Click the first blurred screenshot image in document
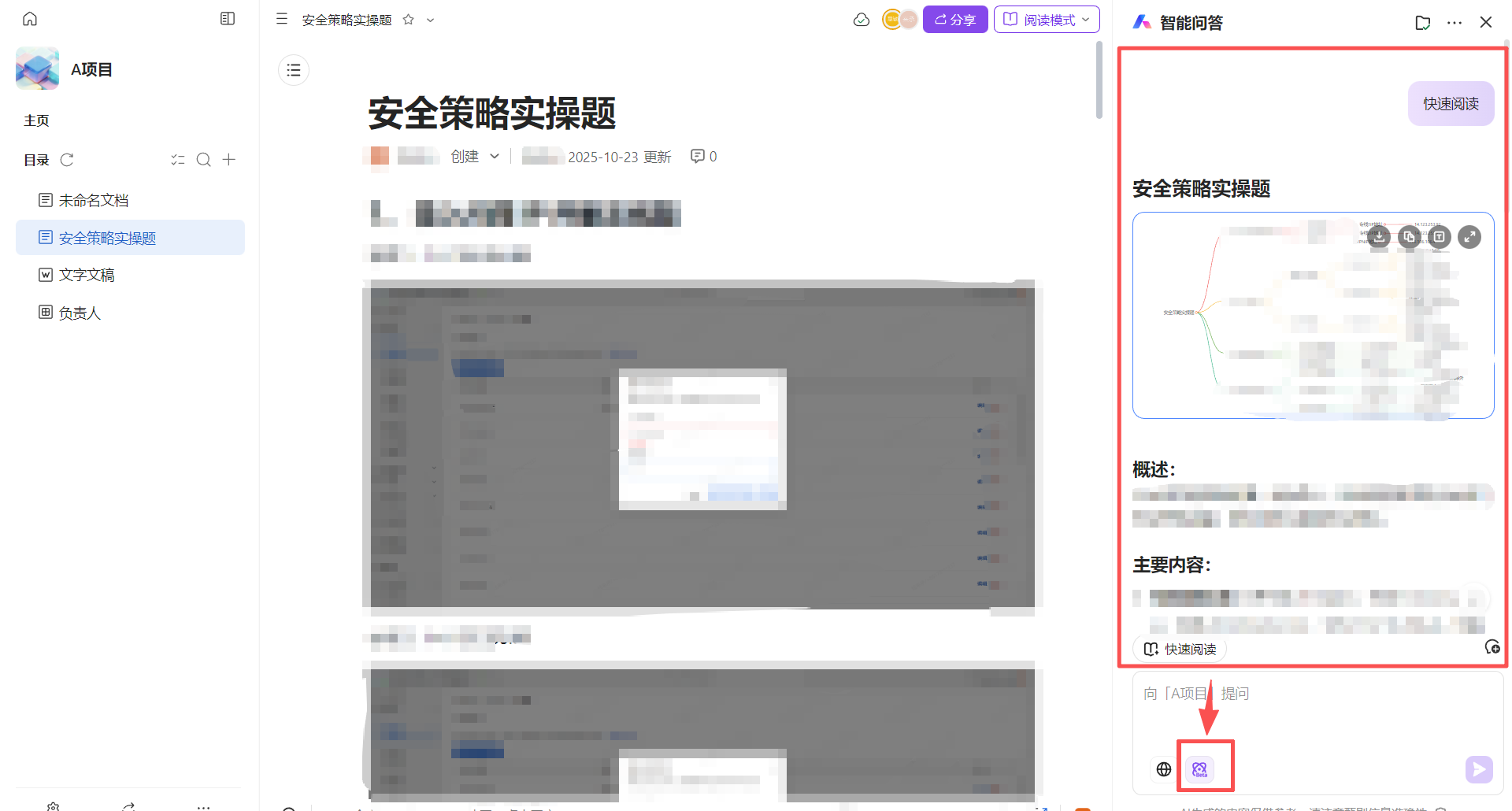The height and width of the screenshot is (811, 1512). [702, 447]
